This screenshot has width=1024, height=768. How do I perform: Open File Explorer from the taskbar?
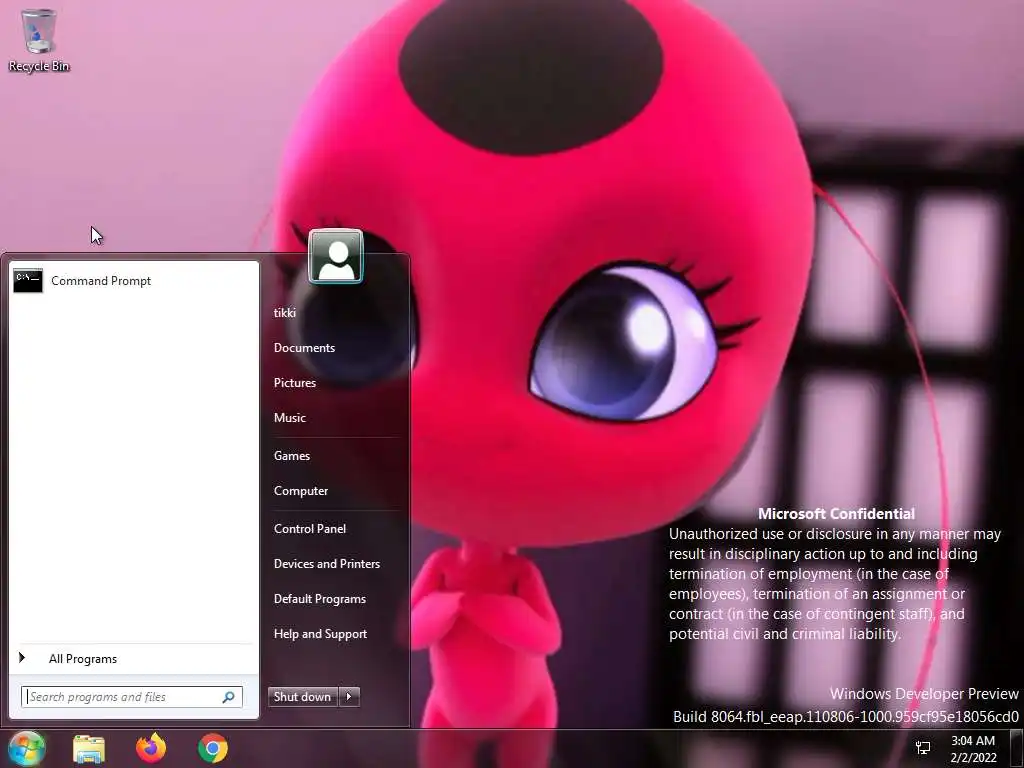89,748
